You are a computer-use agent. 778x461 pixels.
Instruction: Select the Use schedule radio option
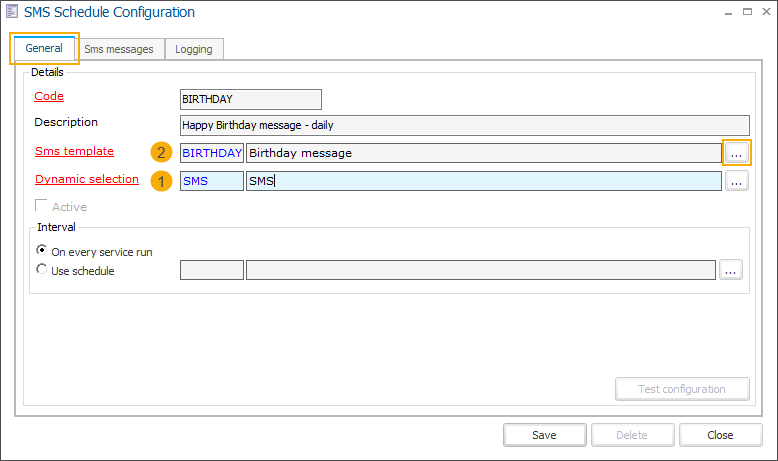41,270
